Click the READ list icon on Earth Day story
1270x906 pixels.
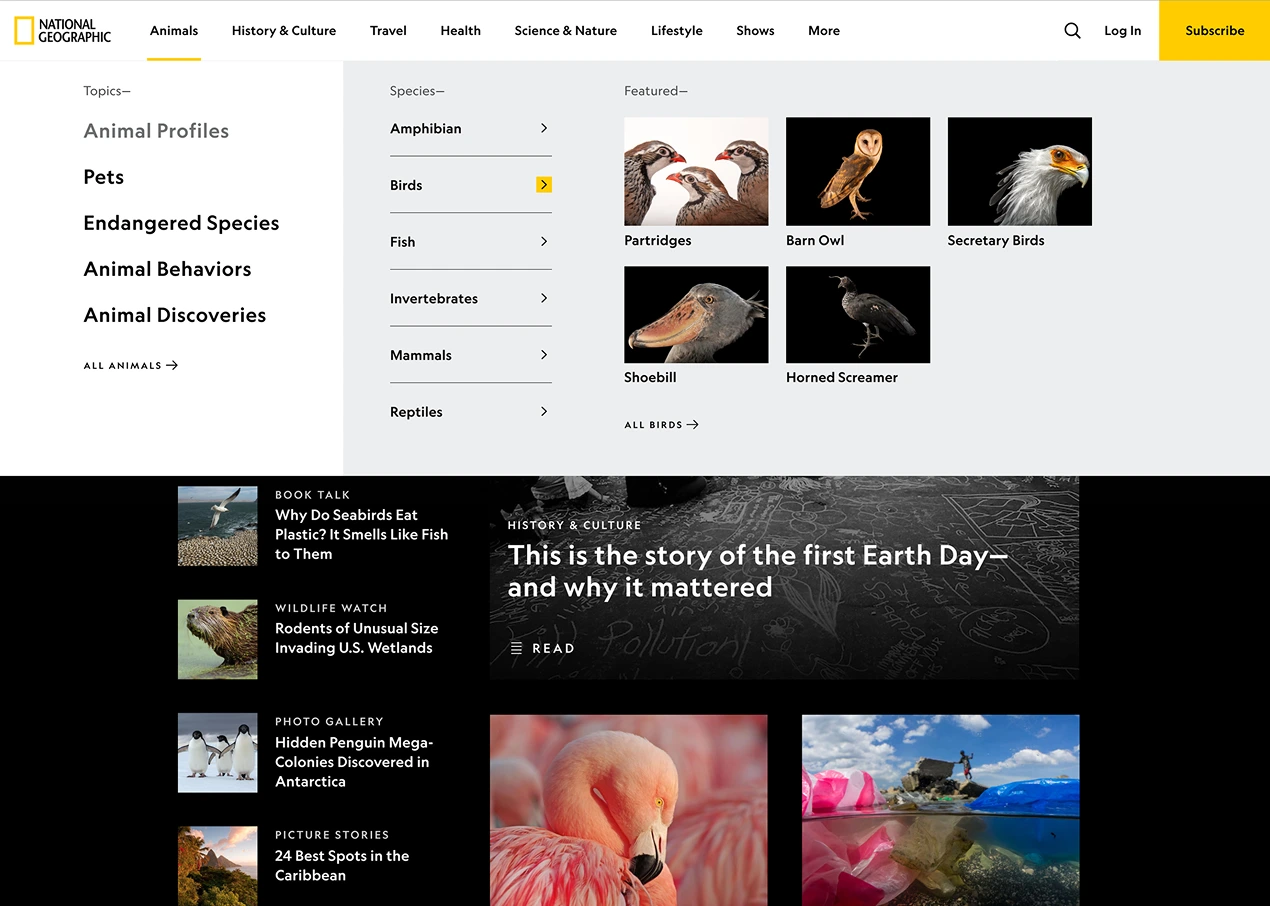[x=516, y=648]
